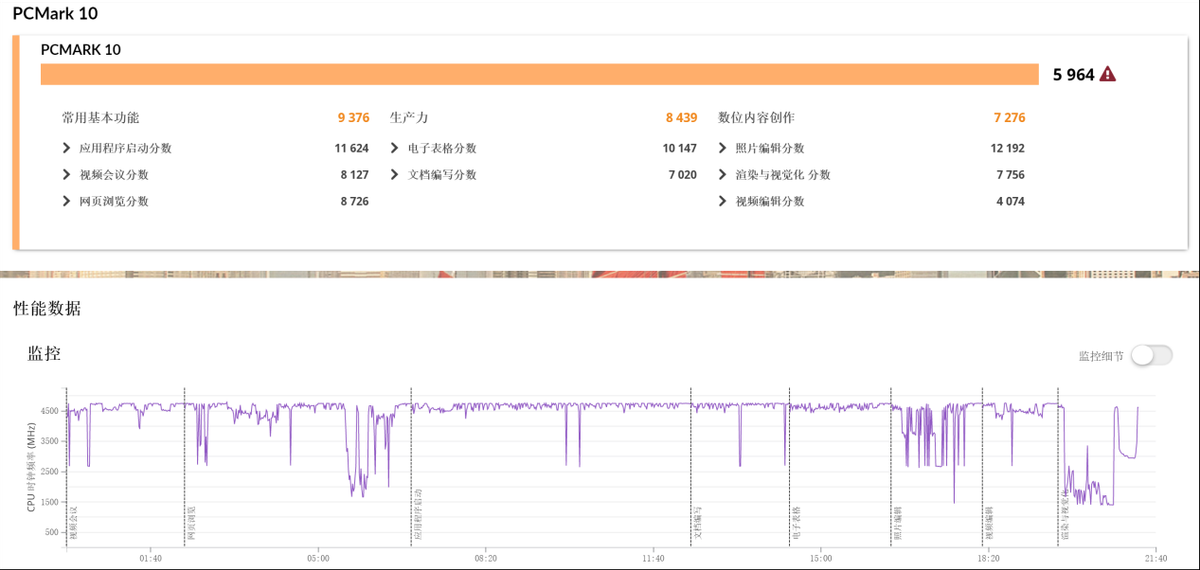Click the 8 127 video conferencing value
1200x570 pixels.
[x=355, y=175]
